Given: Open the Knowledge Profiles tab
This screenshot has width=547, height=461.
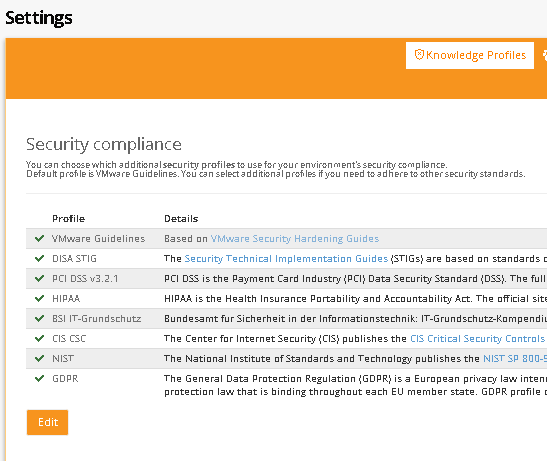Looking at the screenshot, I should tap(470, 55).
